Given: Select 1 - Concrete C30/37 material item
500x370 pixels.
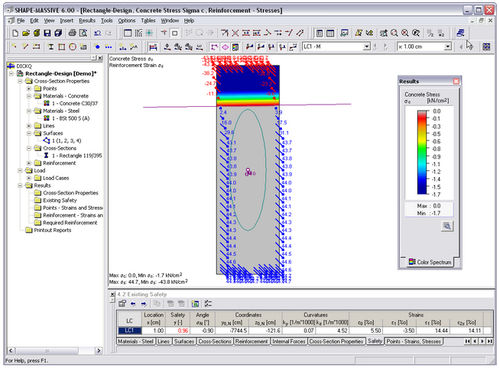Looking at the screenshot, I should point(75,104).
